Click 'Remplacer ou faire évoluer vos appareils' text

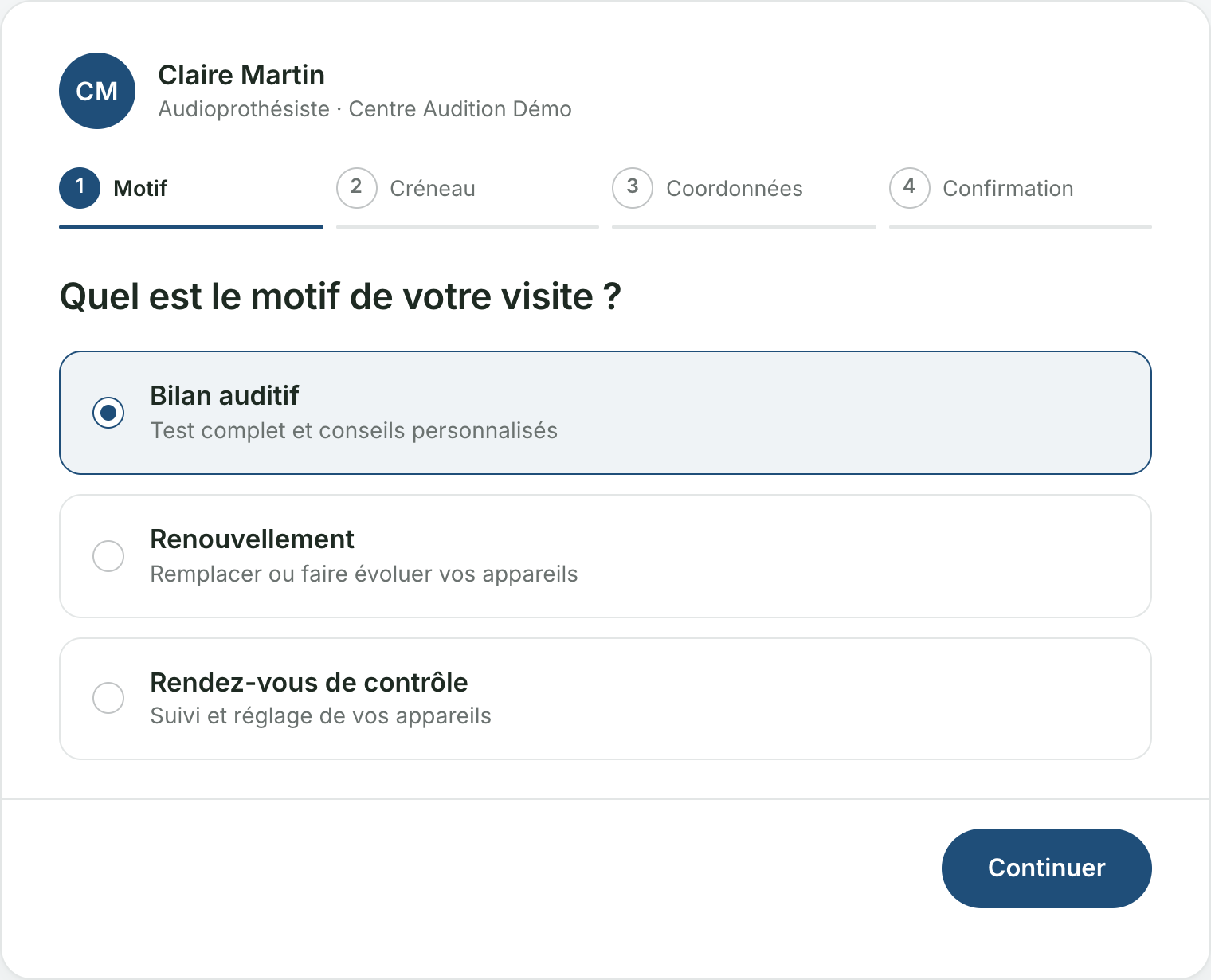pyautogui.click(x=364, y=574)
